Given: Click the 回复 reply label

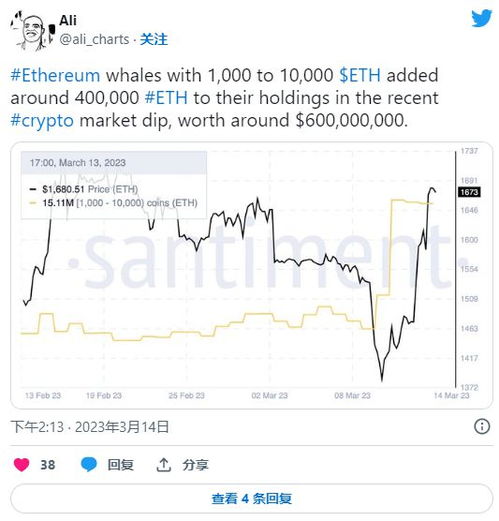Looking at the screenshot, I should coord(120,465).
